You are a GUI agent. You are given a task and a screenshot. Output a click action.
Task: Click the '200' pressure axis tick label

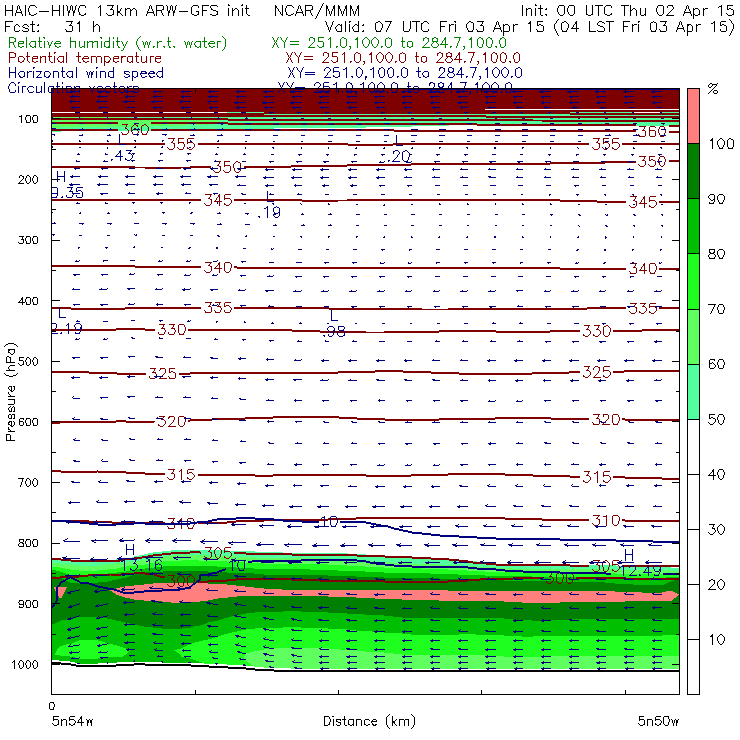click(28, 180)
